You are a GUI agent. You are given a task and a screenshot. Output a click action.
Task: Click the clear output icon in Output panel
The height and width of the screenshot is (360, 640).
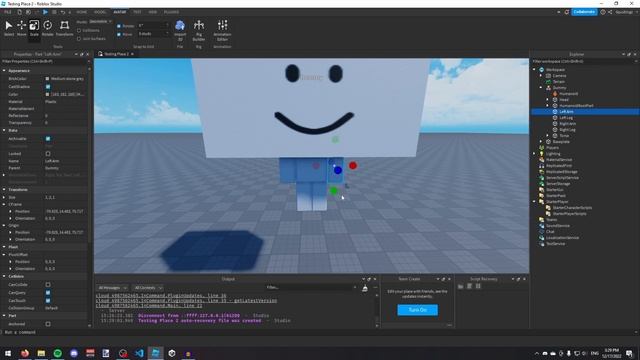365,288
